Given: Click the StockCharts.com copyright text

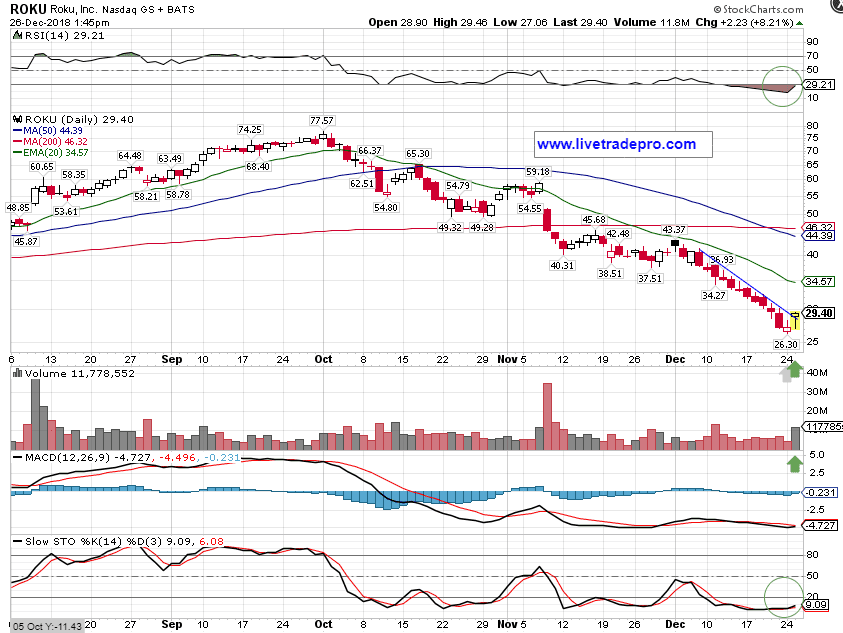Looking at the screenshot, I should pyautogui.click(x=789, y=6).
